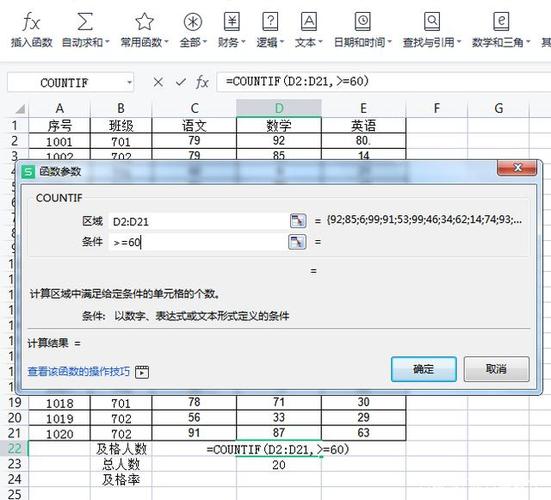Click cell containing 英语 header

pyautogui.click(x=364, y=125)
